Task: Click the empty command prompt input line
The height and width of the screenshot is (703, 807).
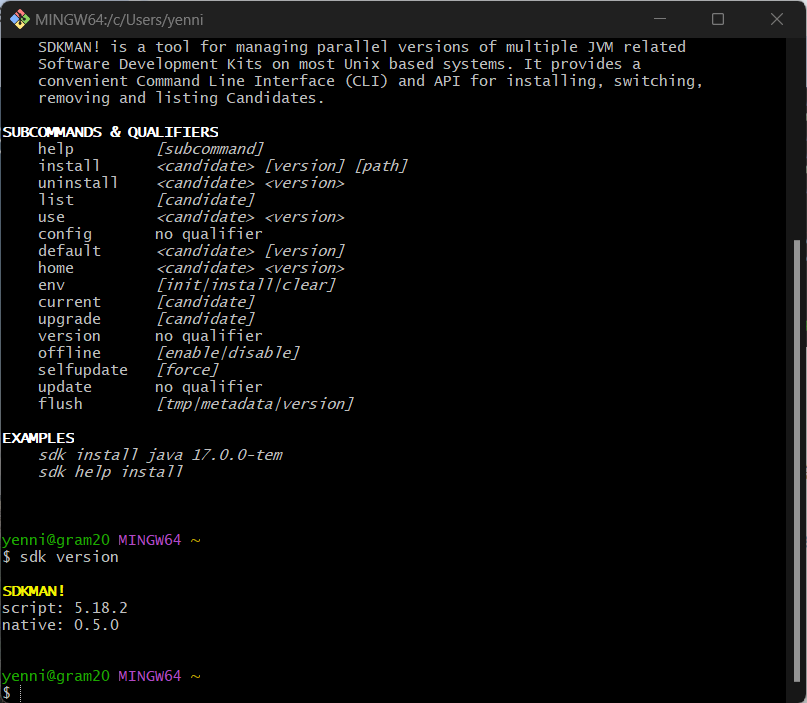Action: (x=396, y=693)
